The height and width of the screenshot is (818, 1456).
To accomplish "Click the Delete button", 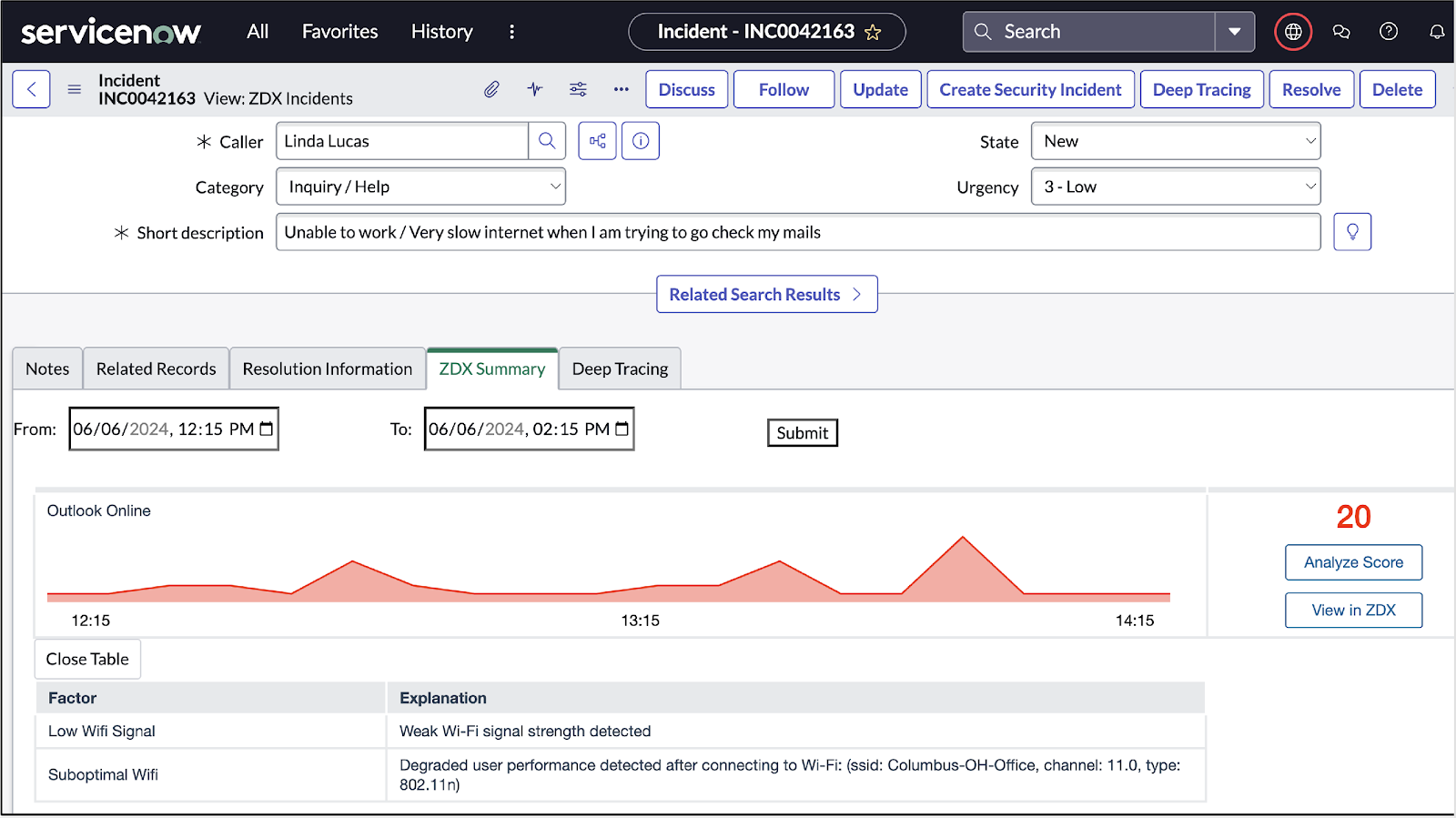I will tap(1397, 89).
